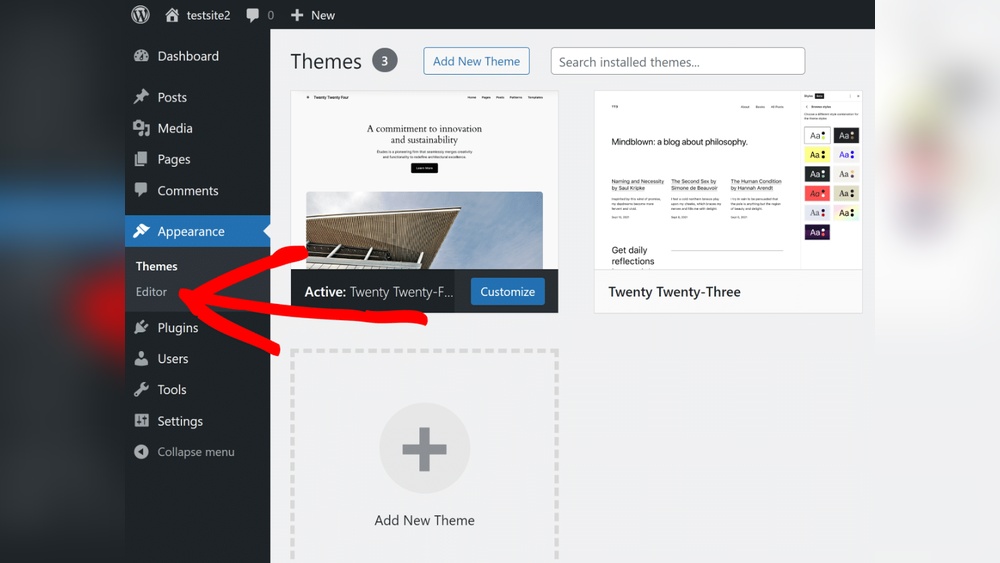Click the Customize button

(508, 291)
